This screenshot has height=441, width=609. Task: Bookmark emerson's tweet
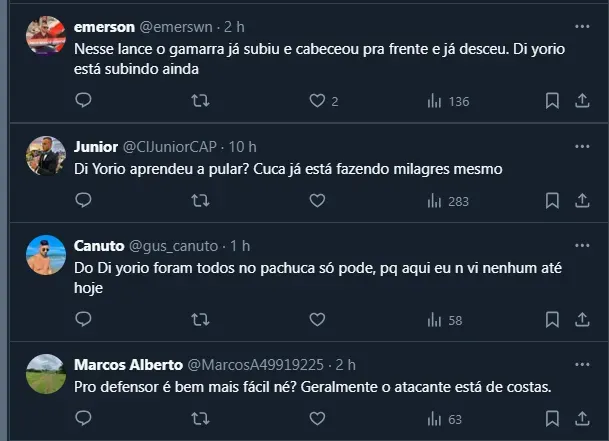click(552, 100)
